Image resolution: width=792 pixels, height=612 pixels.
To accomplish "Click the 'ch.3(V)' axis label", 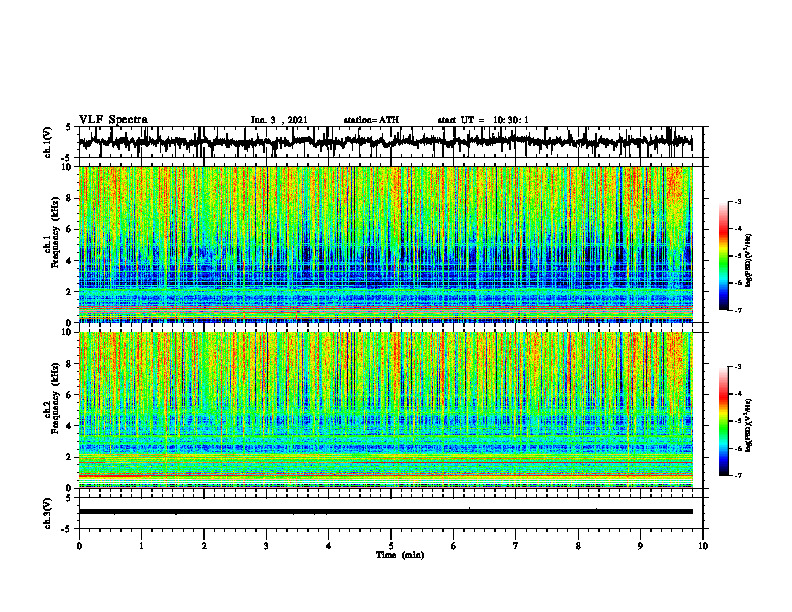I will pyautogui.click(x=48, y=513).
